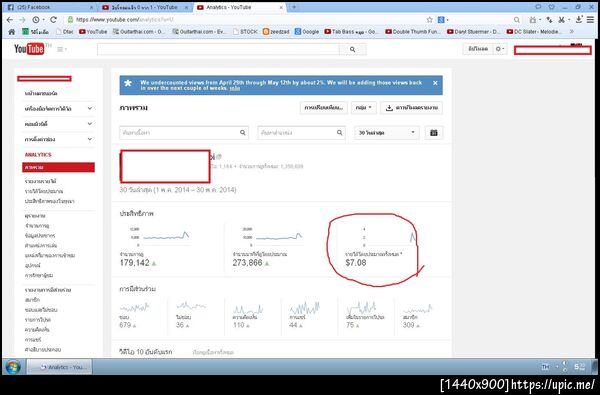Open the Double Thumb Fun... bookmark
Viewport: 600px width, 395px height.
[412, 32]
